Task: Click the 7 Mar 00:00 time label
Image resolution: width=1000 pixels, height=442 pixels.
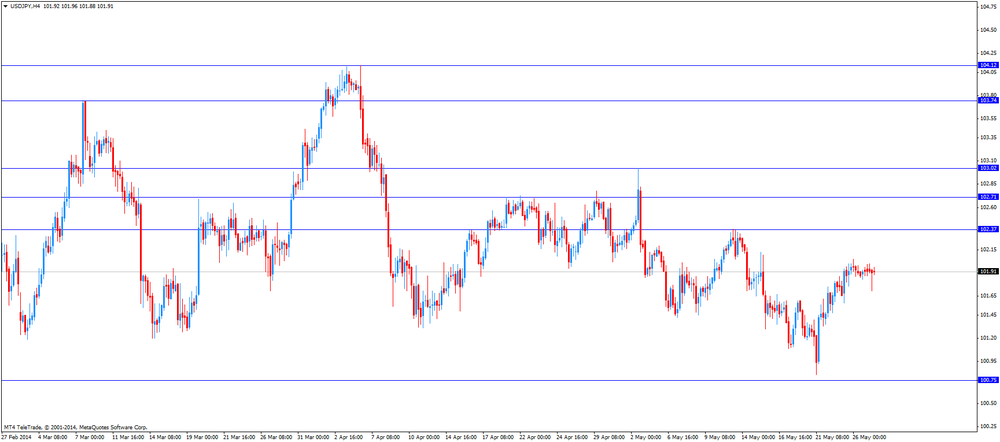Action: click(89, 438)
